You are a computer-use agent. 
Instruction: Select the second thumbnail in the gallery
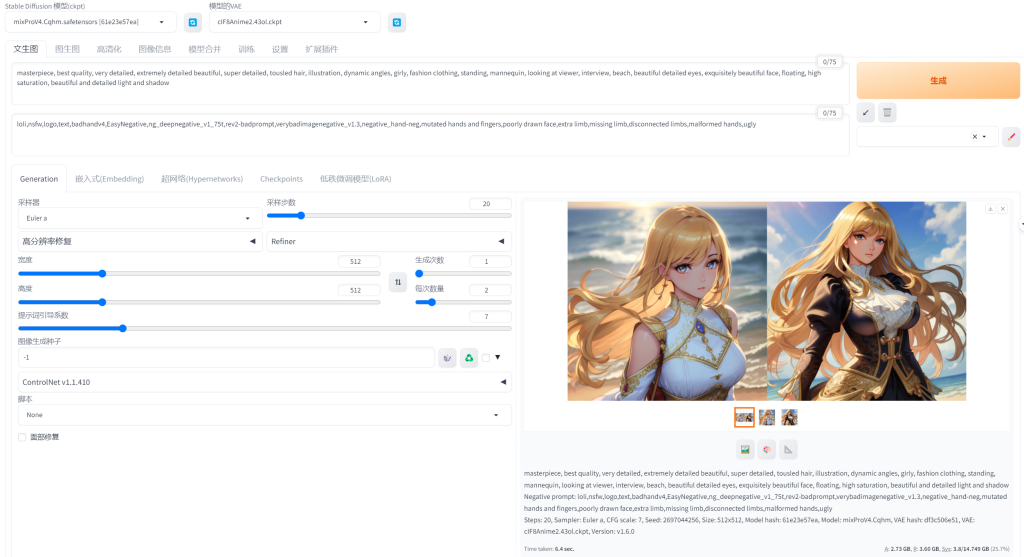(x=767, y=418)
